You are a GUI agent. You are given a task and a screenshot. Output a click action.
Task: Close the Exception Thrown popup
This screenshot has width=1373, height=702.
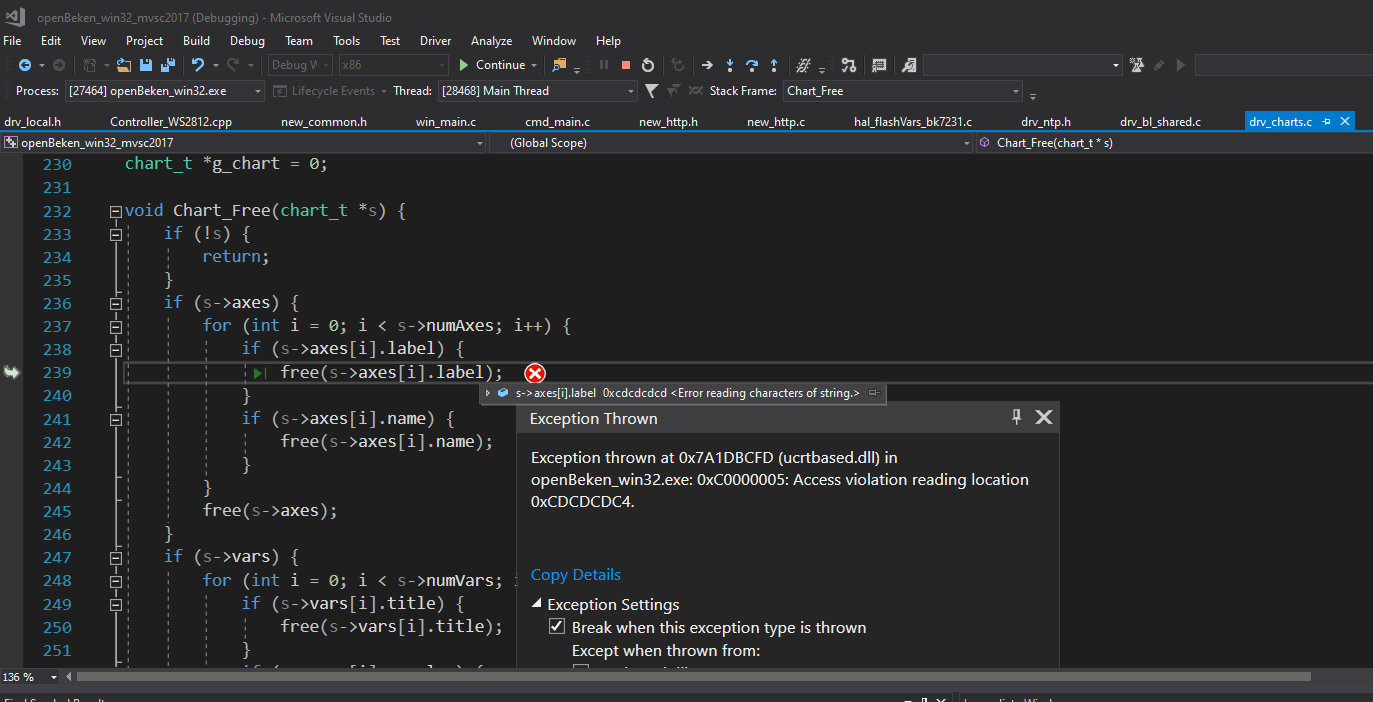[x=1043, y=417]
